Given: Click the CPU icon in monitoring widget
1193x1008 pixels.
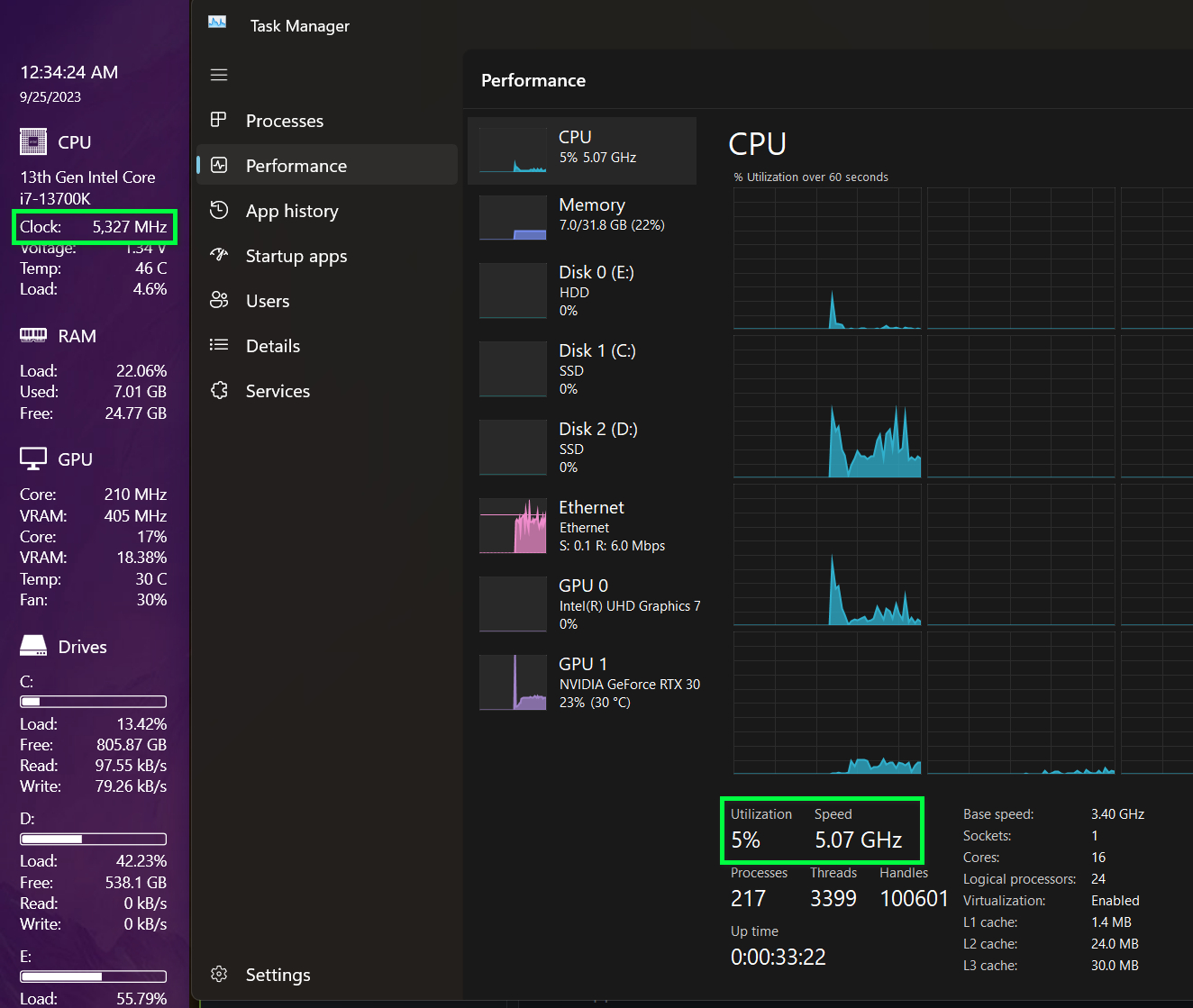Looking at the screenshot, I should click(33, 141).
